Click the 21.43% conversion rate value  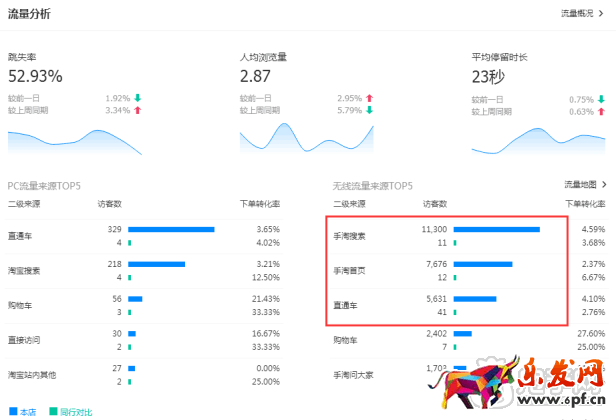[266, 299]
